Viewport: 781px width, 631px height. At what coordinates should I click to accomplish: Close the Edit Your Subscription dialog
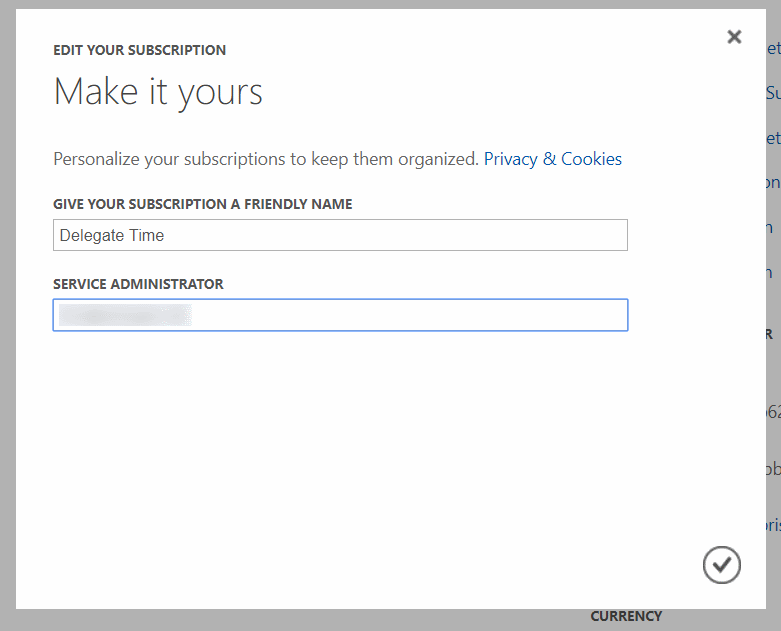tap(734, 37)
